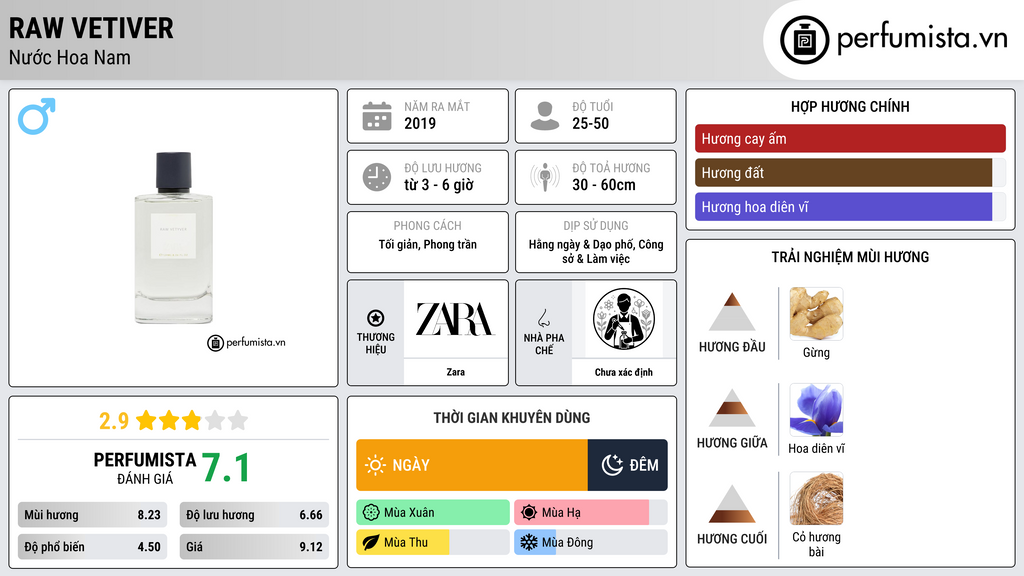Click the Nước Hoa Nam subtitle
1024x576 pixels.
[69, 58]
